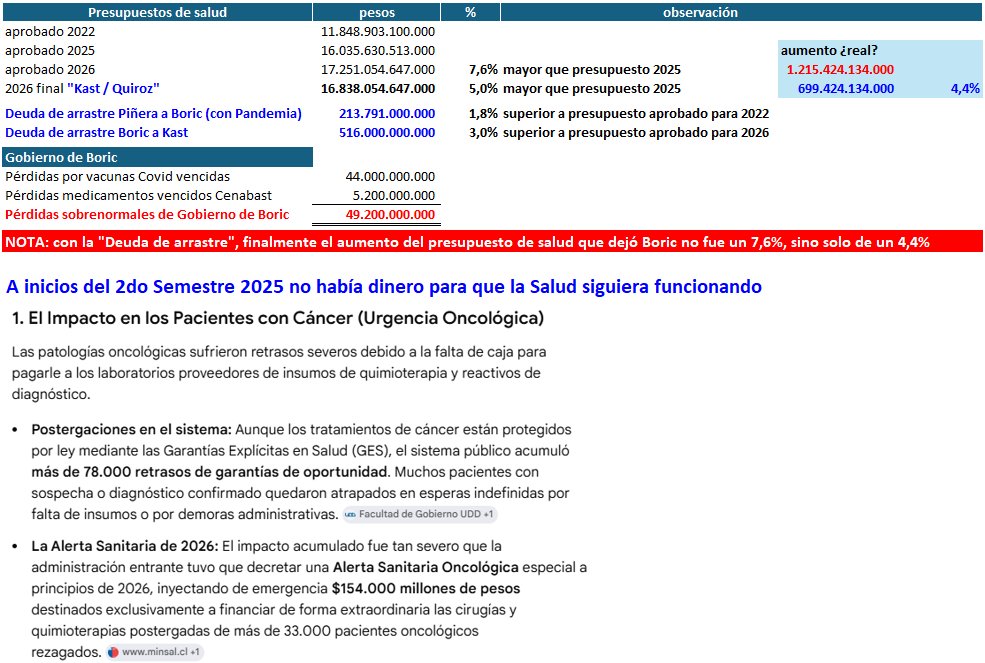Viewport: 985px width, 663px height.
Task: Select the value 516.000.000.000
Action: click(387, 132)
